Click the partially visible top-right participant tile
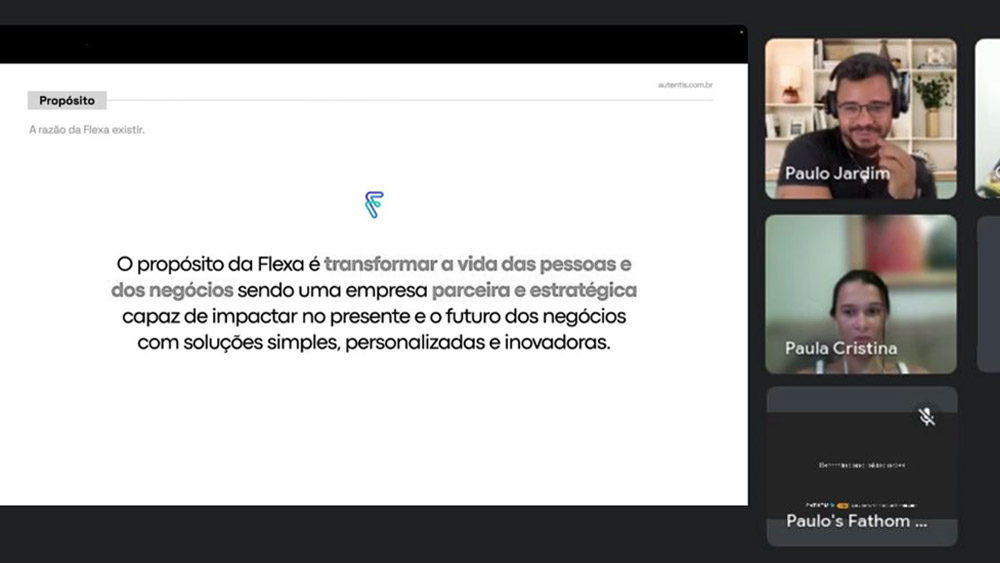1000x563 pixels. (987, 119)
